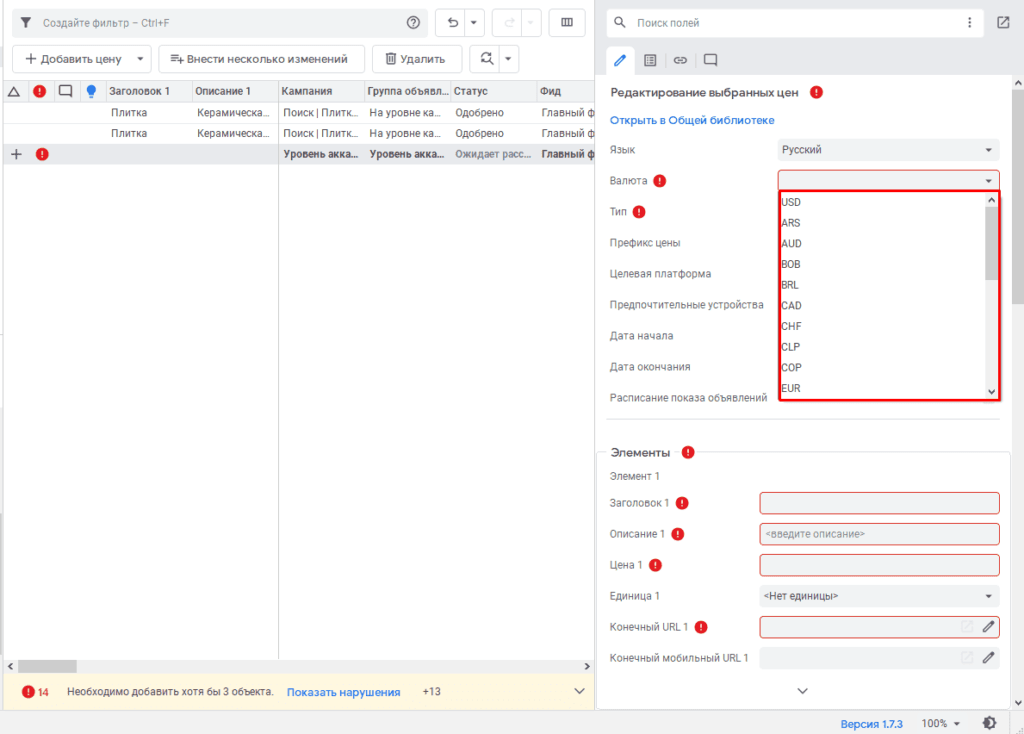Switch to the pencil edit tab

620,60
